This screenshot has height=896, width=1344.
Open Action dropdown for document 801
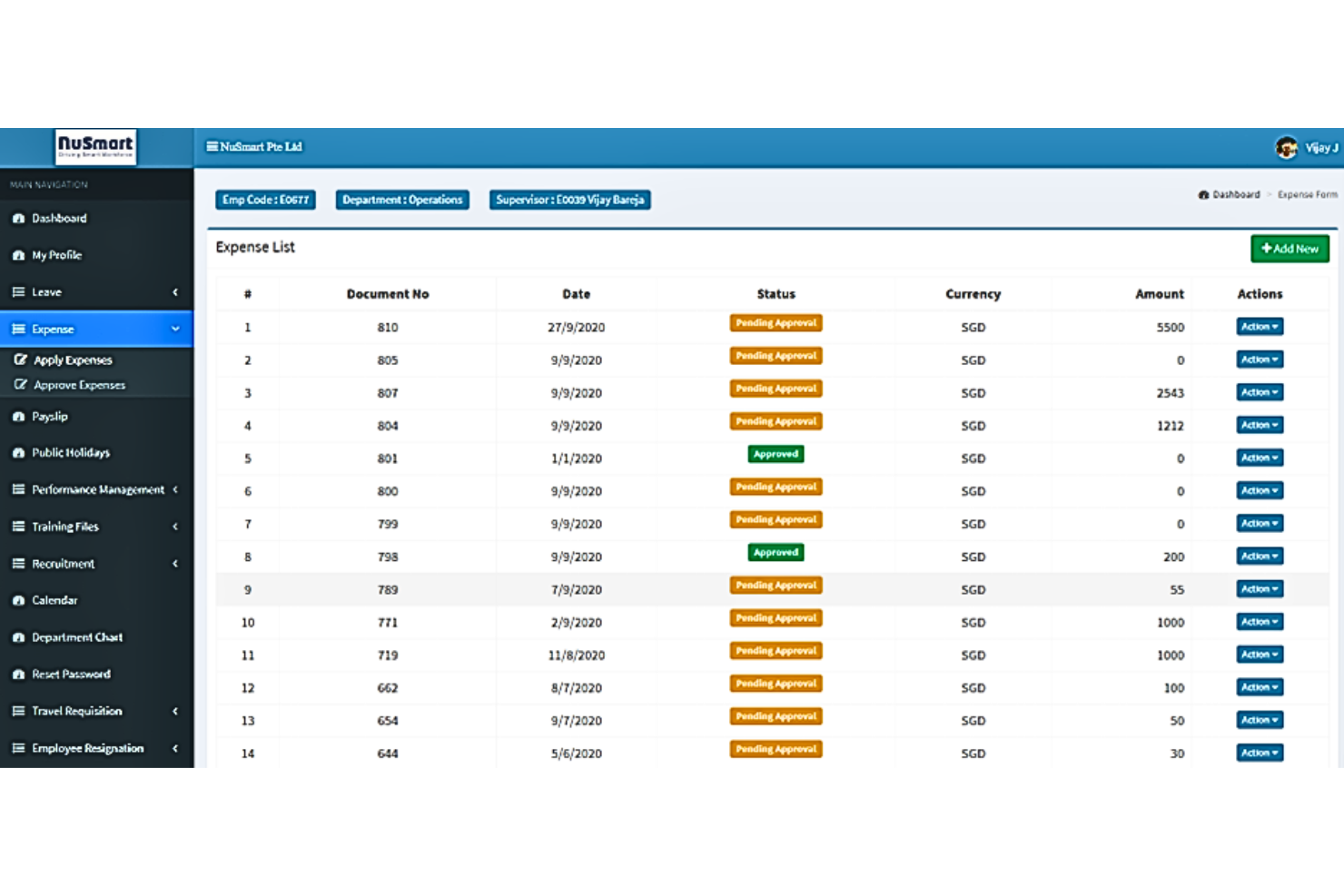pyautogui.click(x=1260, y=458)
